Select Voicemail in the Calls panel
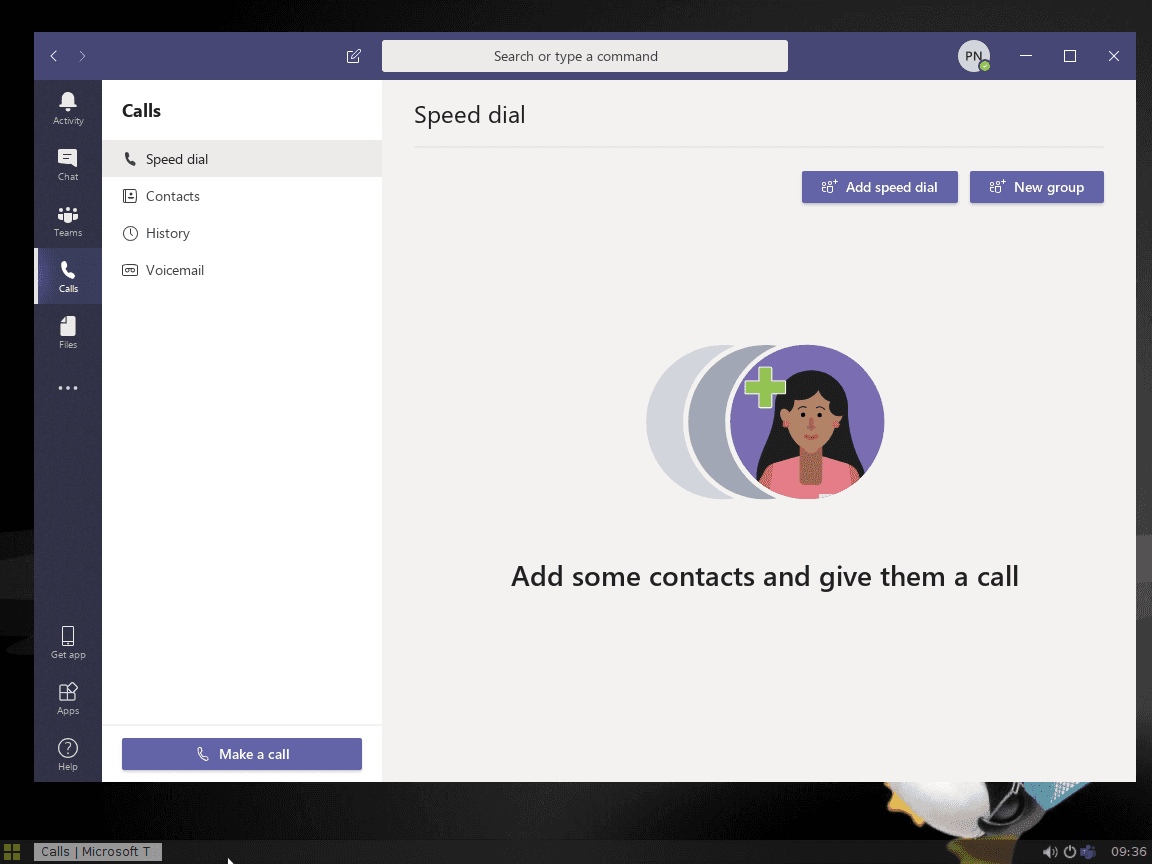 (175, 270)
